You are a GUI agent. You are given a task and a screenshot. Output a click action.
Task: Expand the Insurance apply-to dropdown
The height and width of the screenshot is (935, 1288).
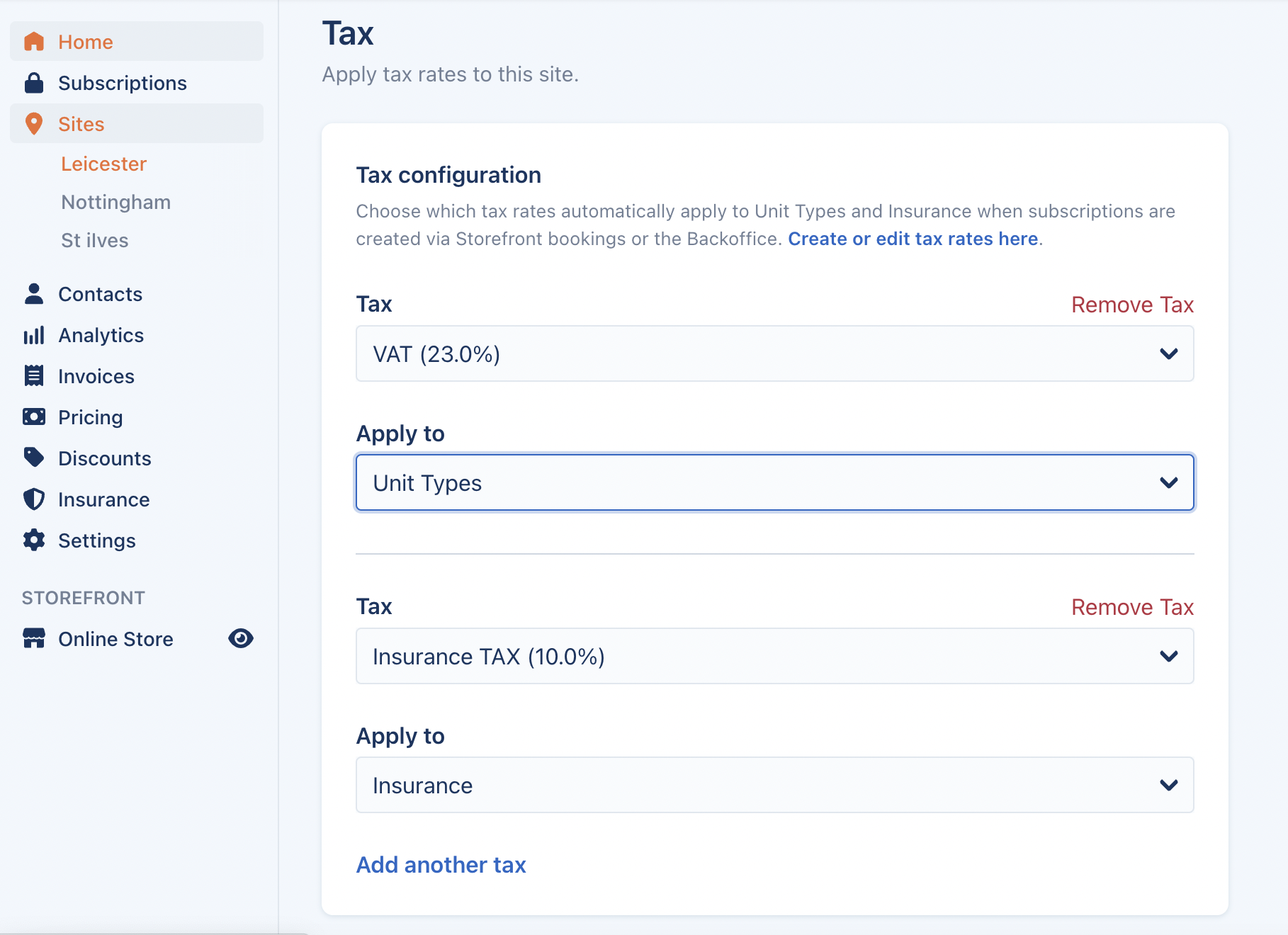coord(774,786)
